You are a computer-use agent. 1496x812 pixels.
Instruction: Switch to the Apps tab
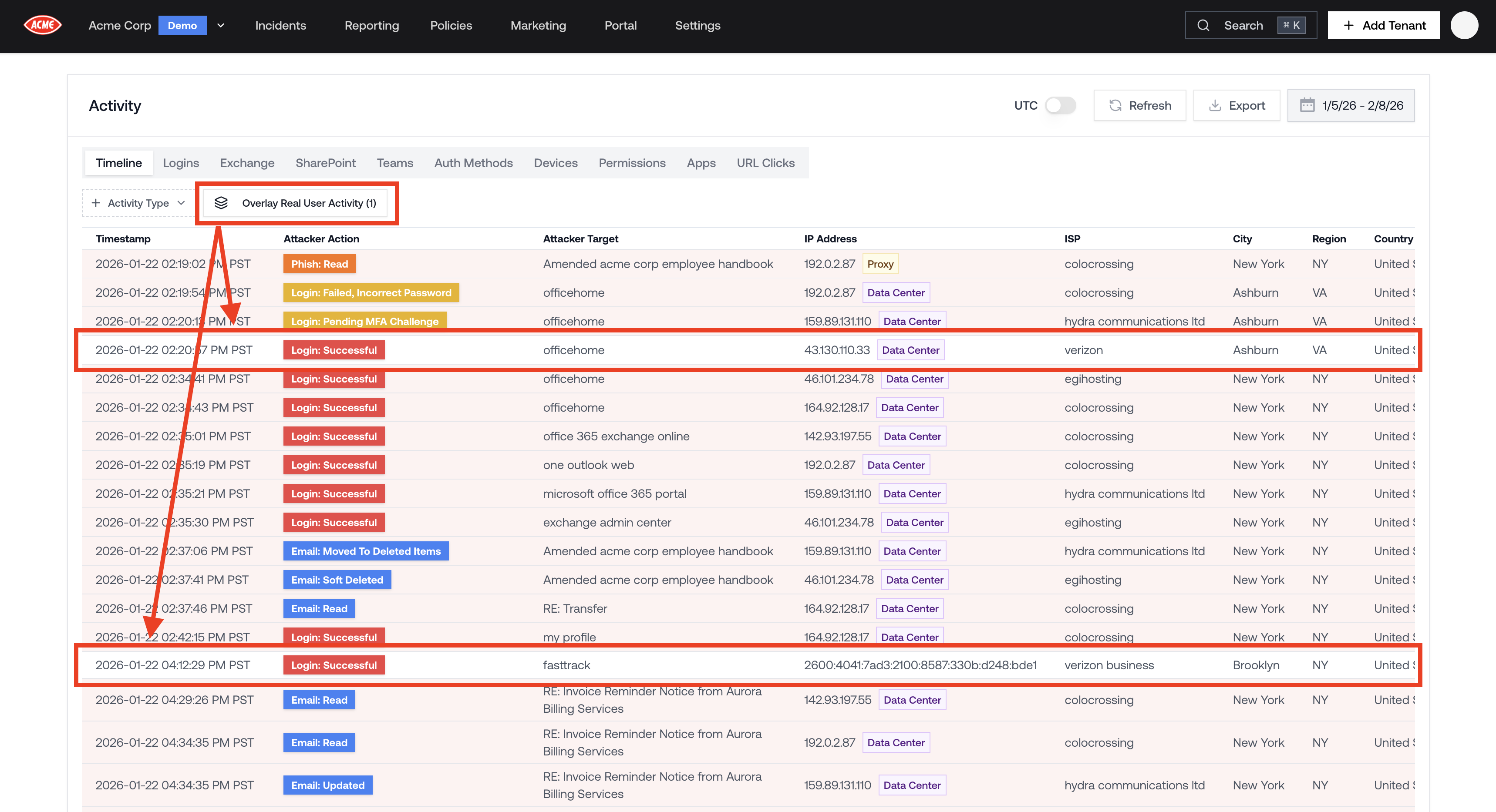(701, 163)
